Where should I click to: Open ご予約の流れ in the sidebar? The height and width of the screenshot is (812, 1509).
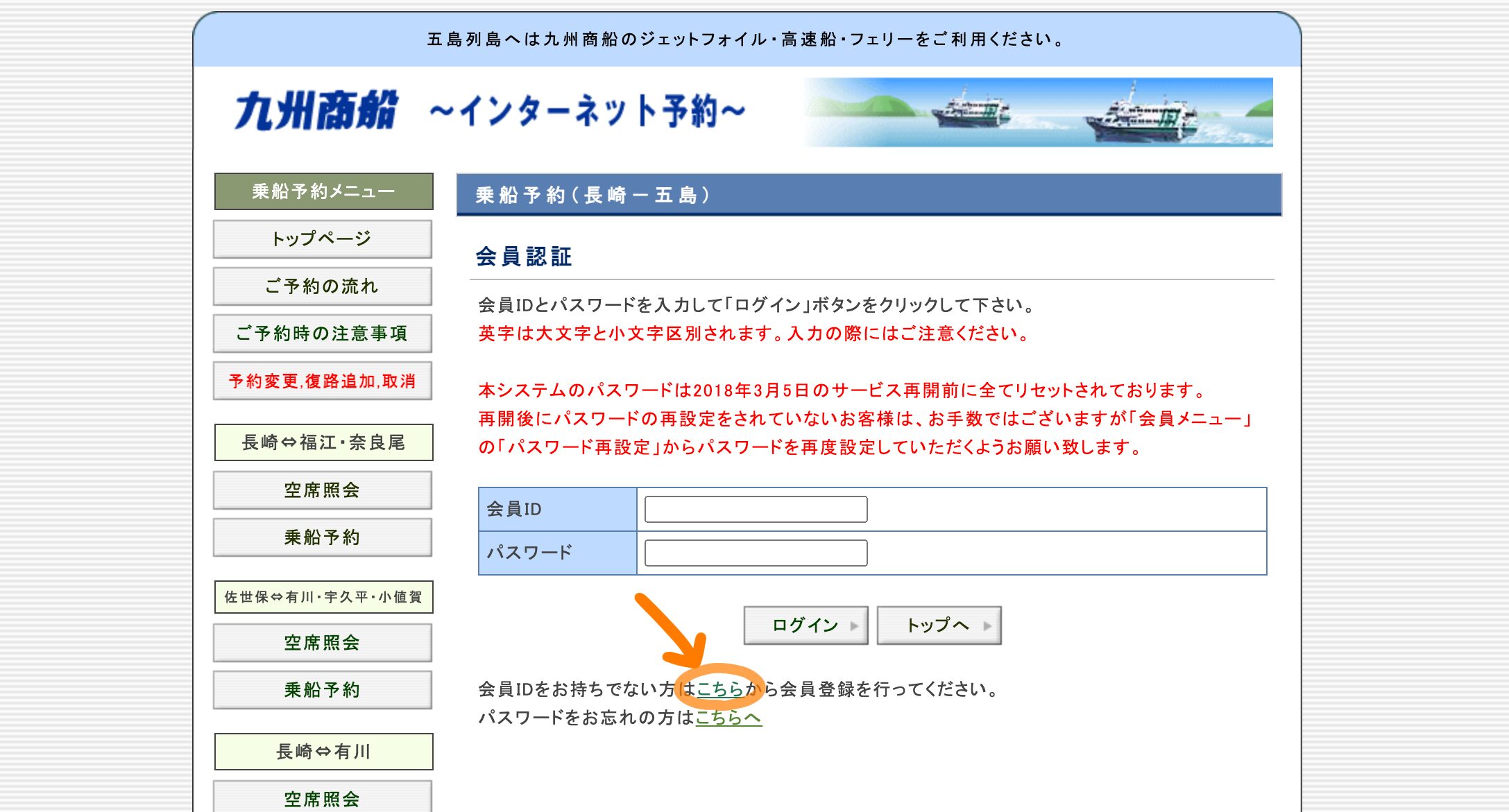pos(323,286)
